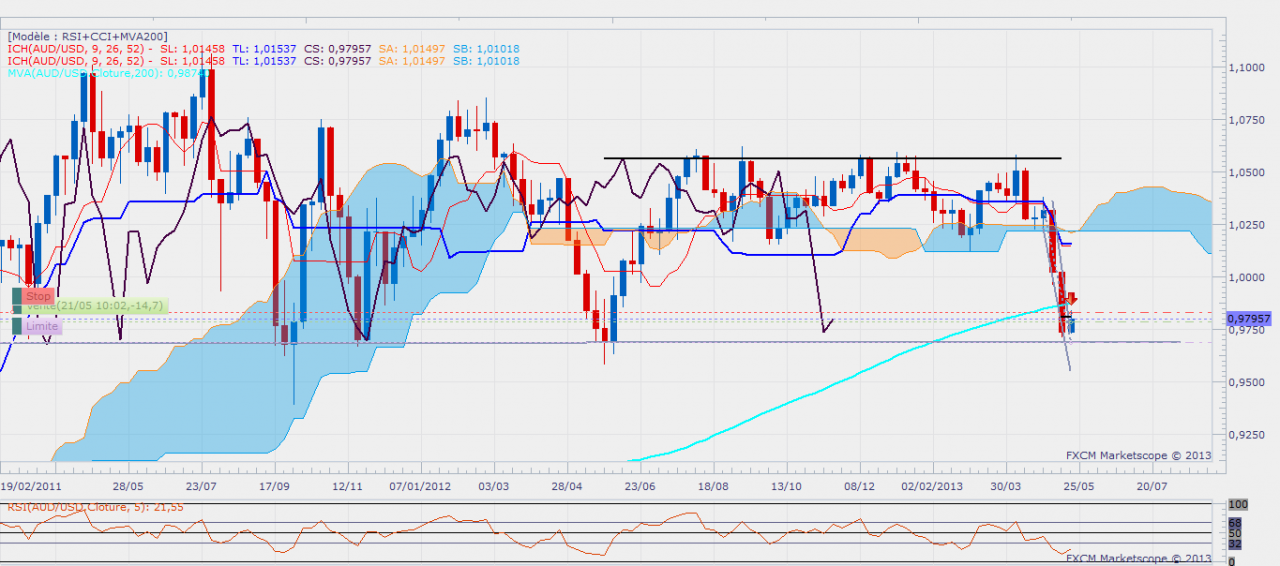The image size is (1280, 566).
Task: Click the 08/12 date axis label
Action: pyautogui.click(x=858, y=485)
